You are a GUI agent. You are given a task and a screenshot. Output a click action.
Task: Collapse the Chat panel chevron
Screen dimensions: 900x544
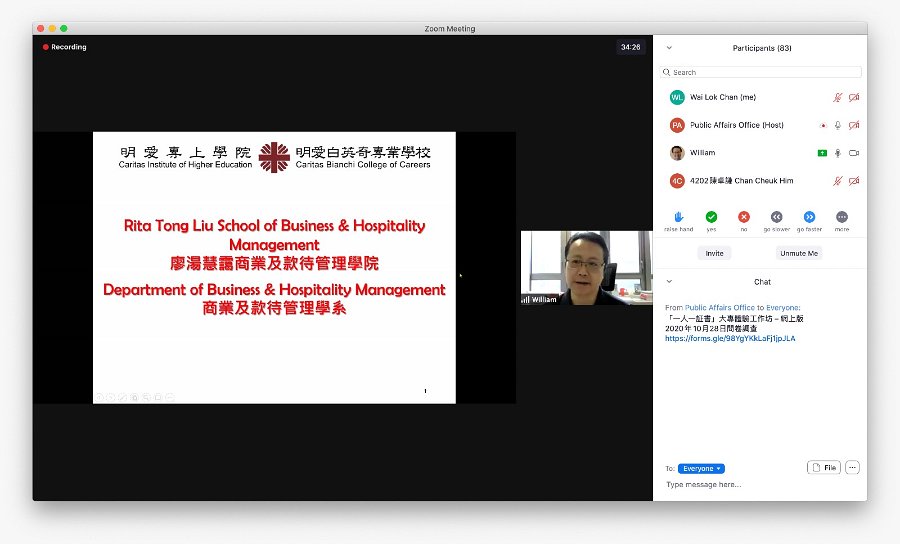669,282
